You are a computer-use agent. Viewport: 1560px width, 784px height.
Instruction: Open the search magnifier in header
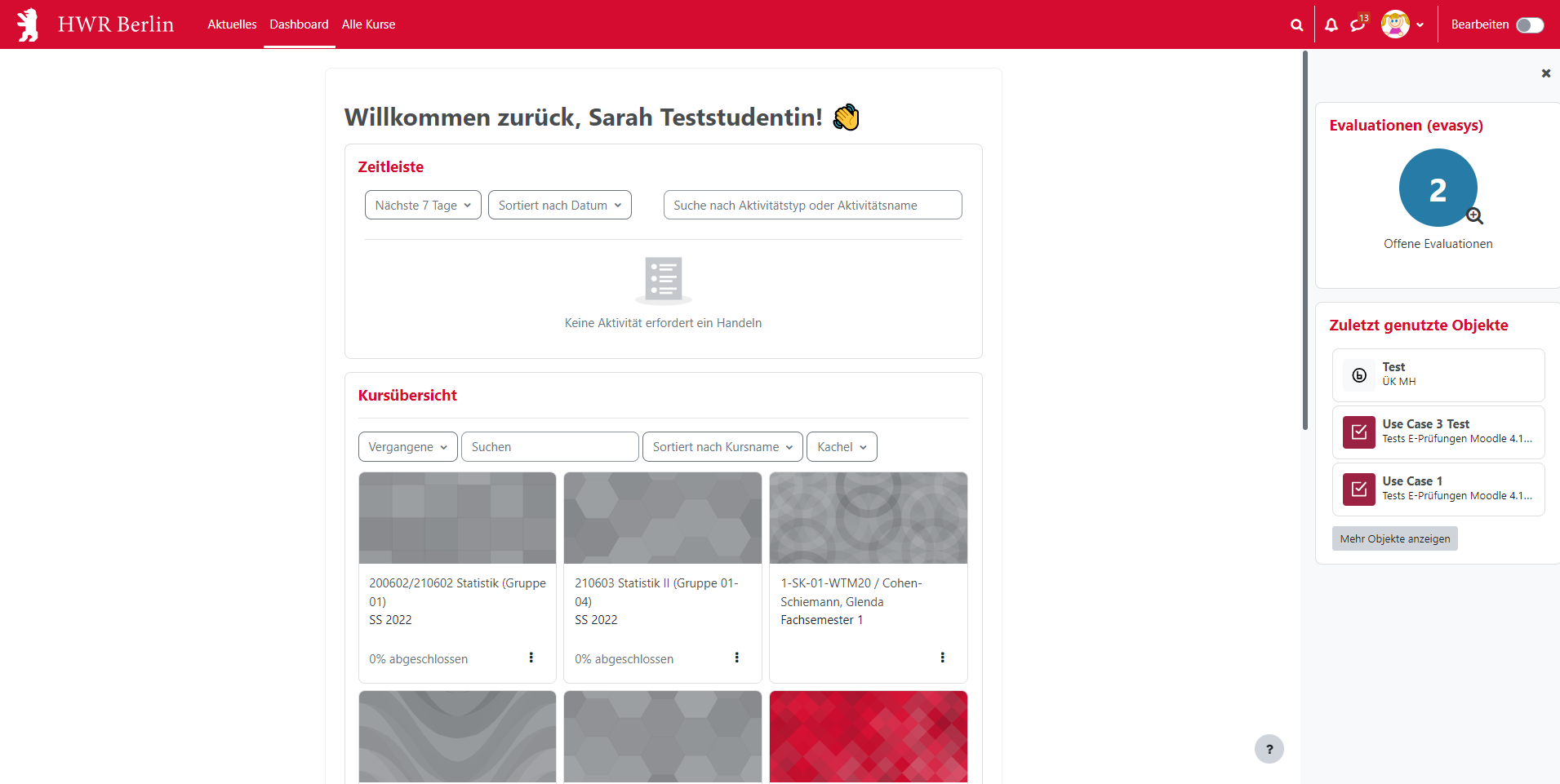pos(1296,25)
